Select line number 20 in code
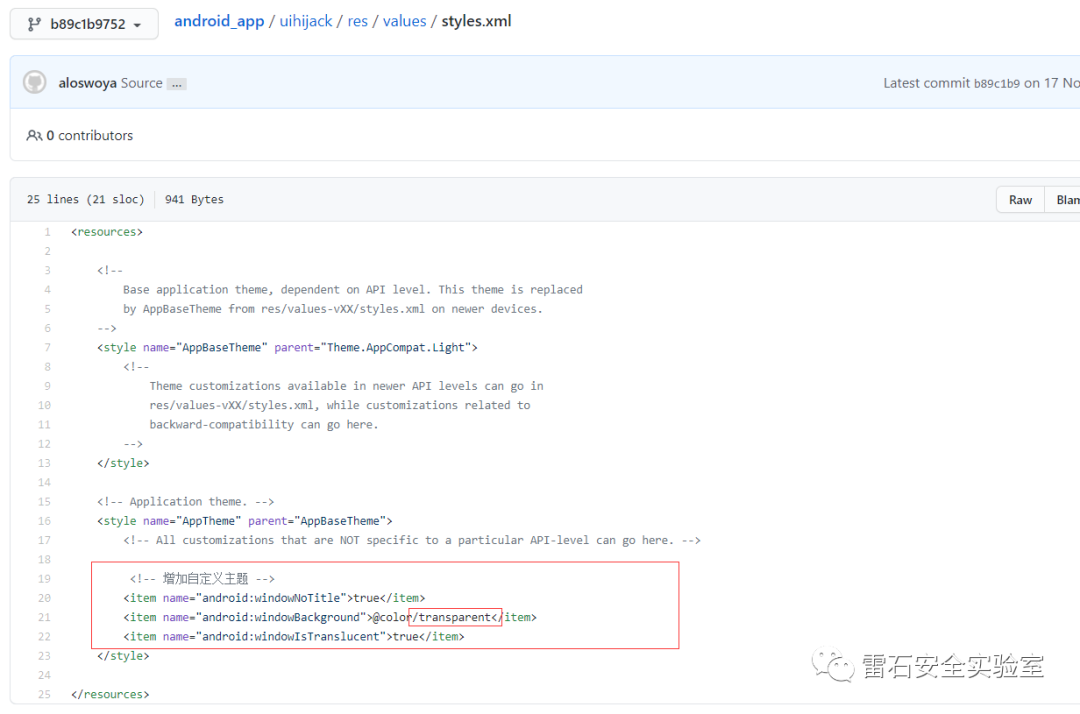Screen dimensions: 1080x714 point(44,598)
